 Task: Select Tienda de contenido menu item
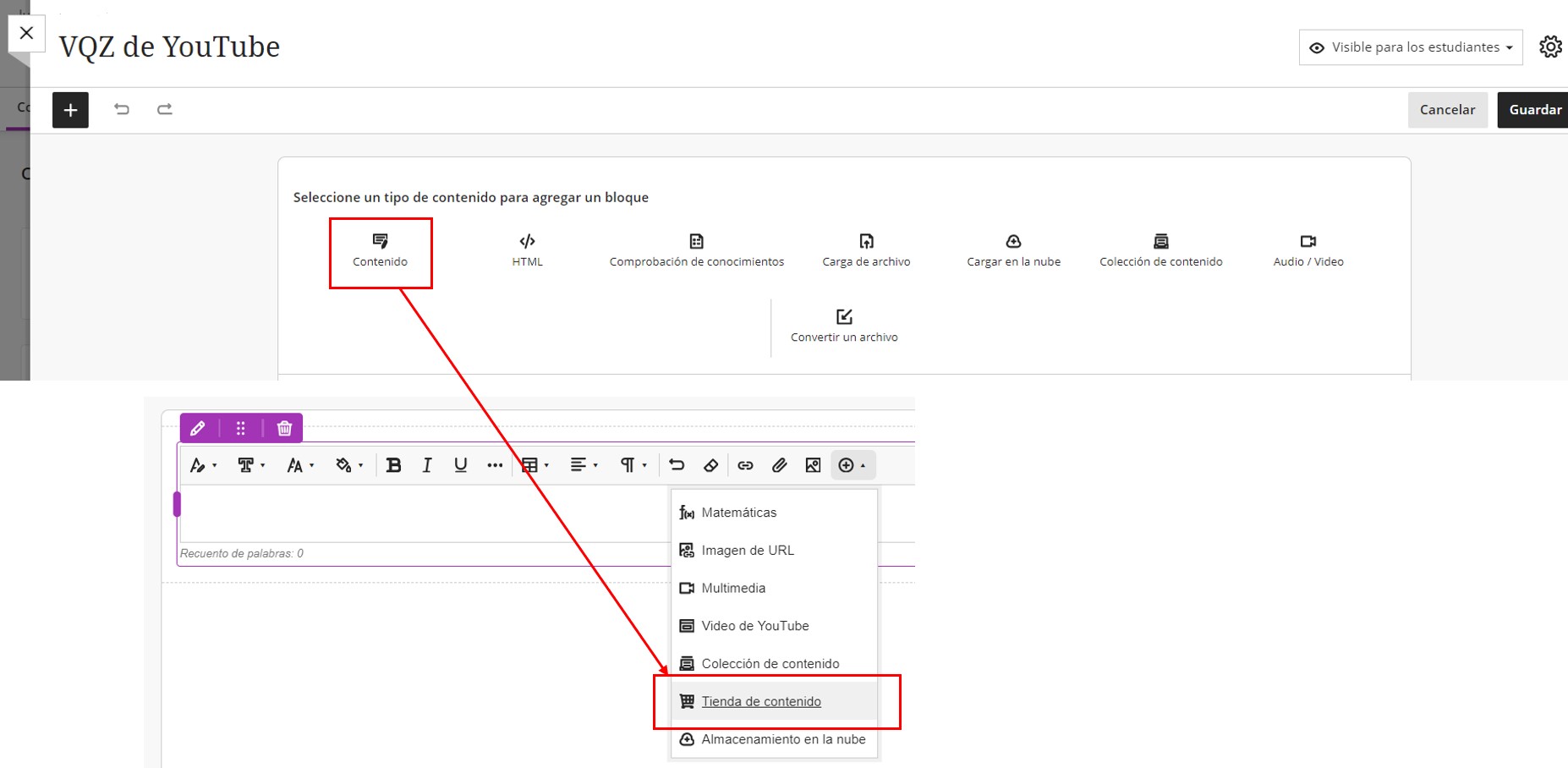pos(774,701)
